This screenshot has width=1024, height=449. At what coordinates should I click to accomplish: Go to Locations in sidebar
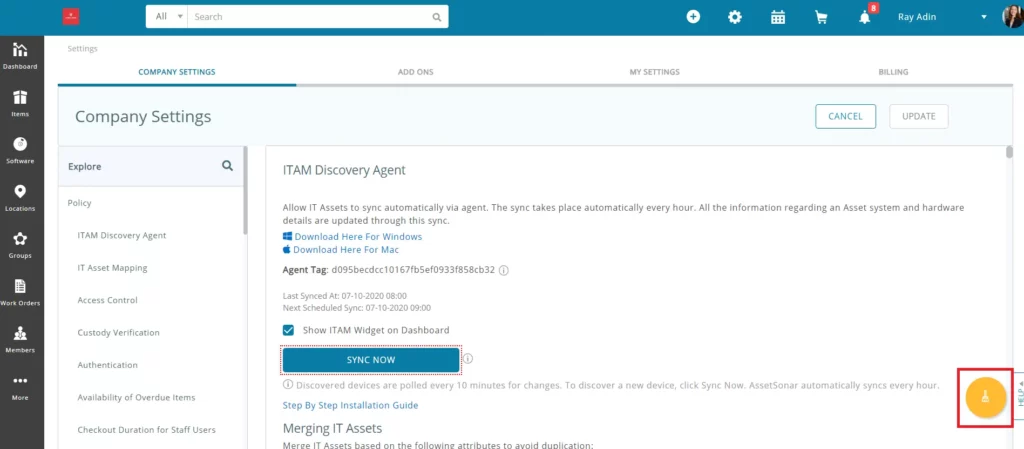[x=20, y=198]
